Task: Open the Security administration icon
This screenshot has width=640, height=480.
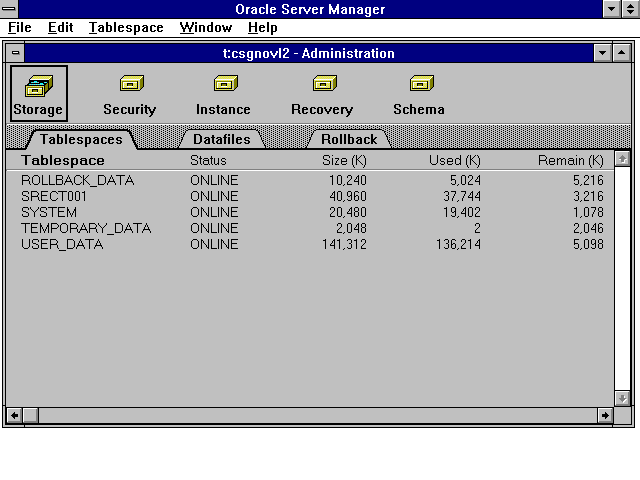Action: click(130, 92)
